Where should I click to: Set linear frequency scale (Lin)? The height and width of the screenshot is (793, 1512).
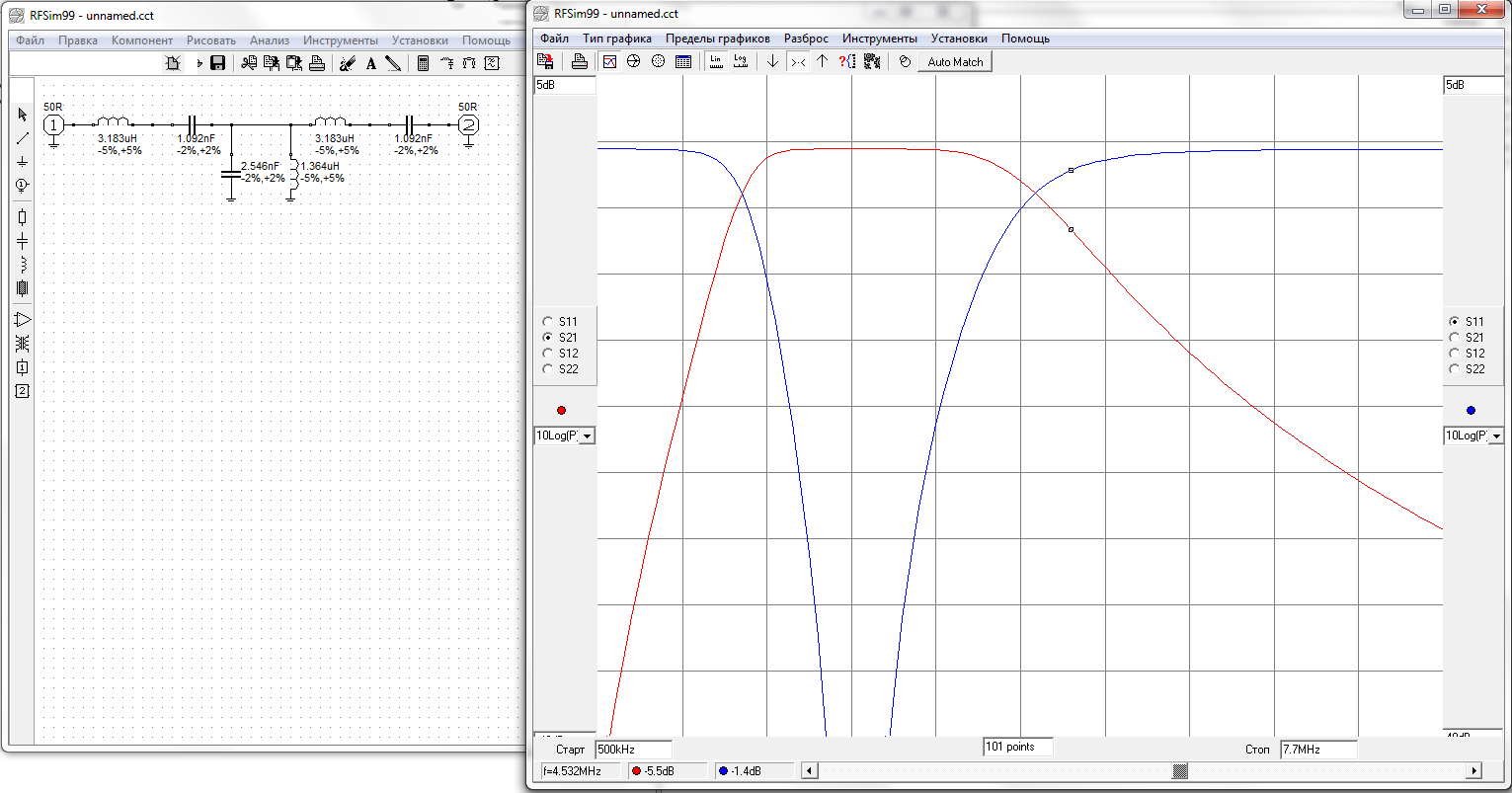(x=716, y=61)
